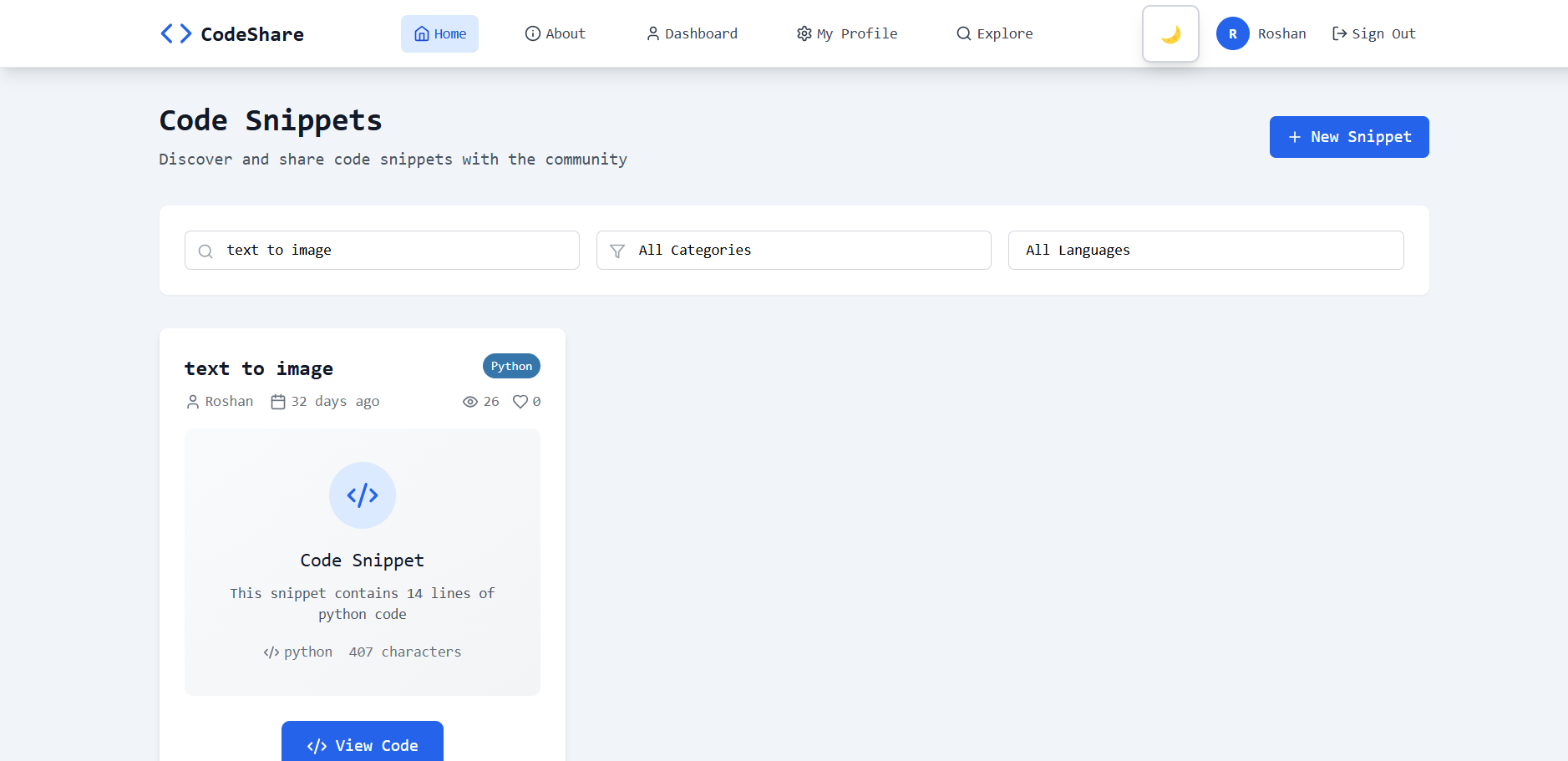Click the heart to like the snippet
The height and width of the screenshot is (761, 1568).
pos(520,401)
